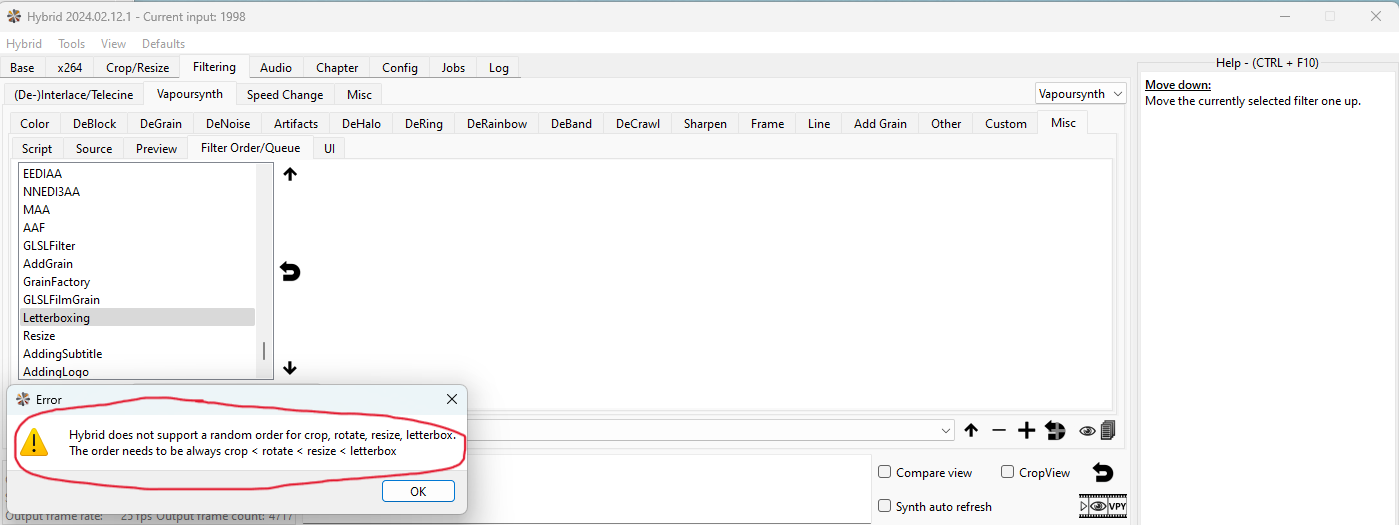Open the Script sub-tab

coord(37,149)
